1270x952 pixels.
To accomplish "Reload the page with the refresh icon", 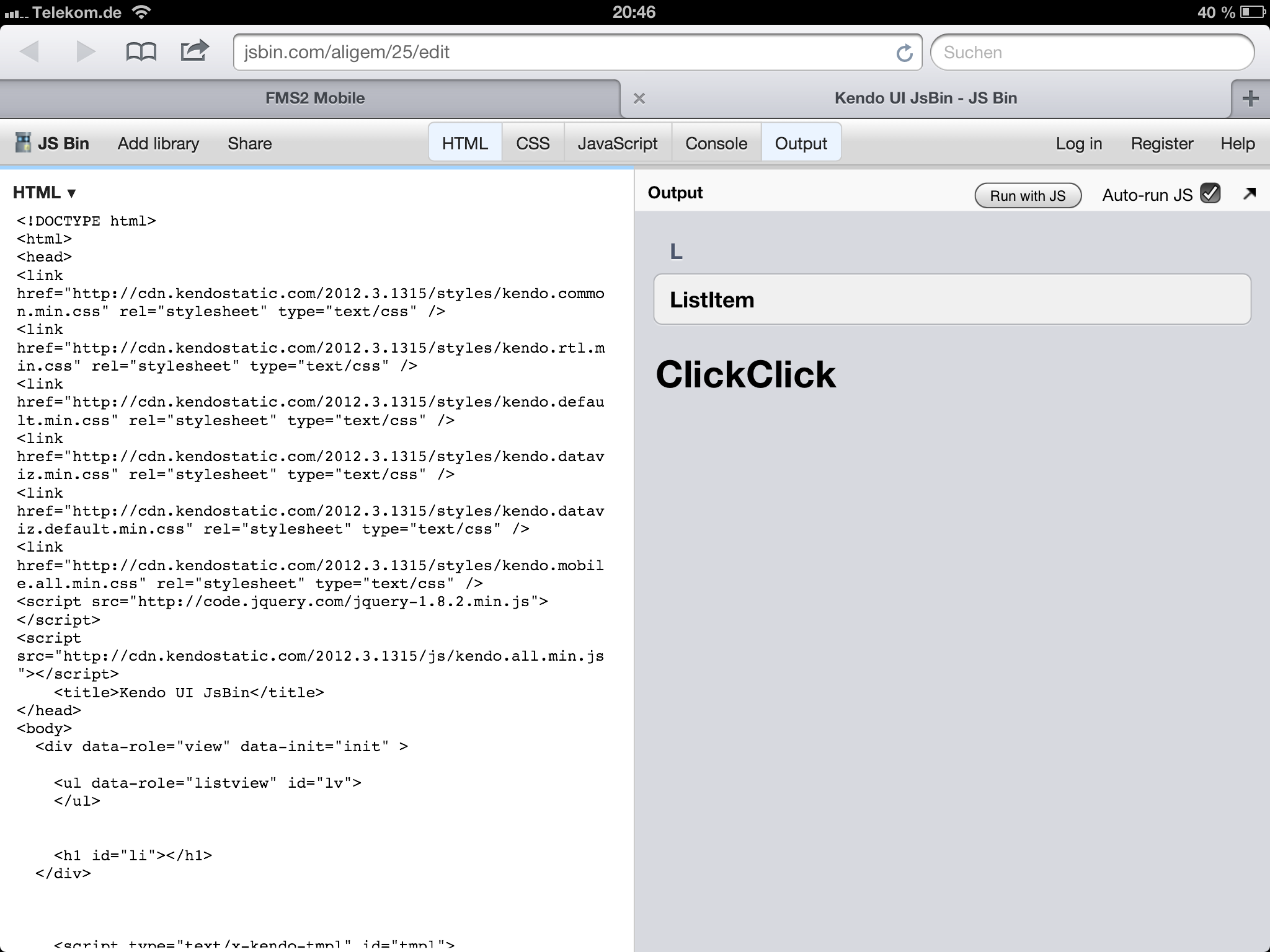I will (904, 53).
